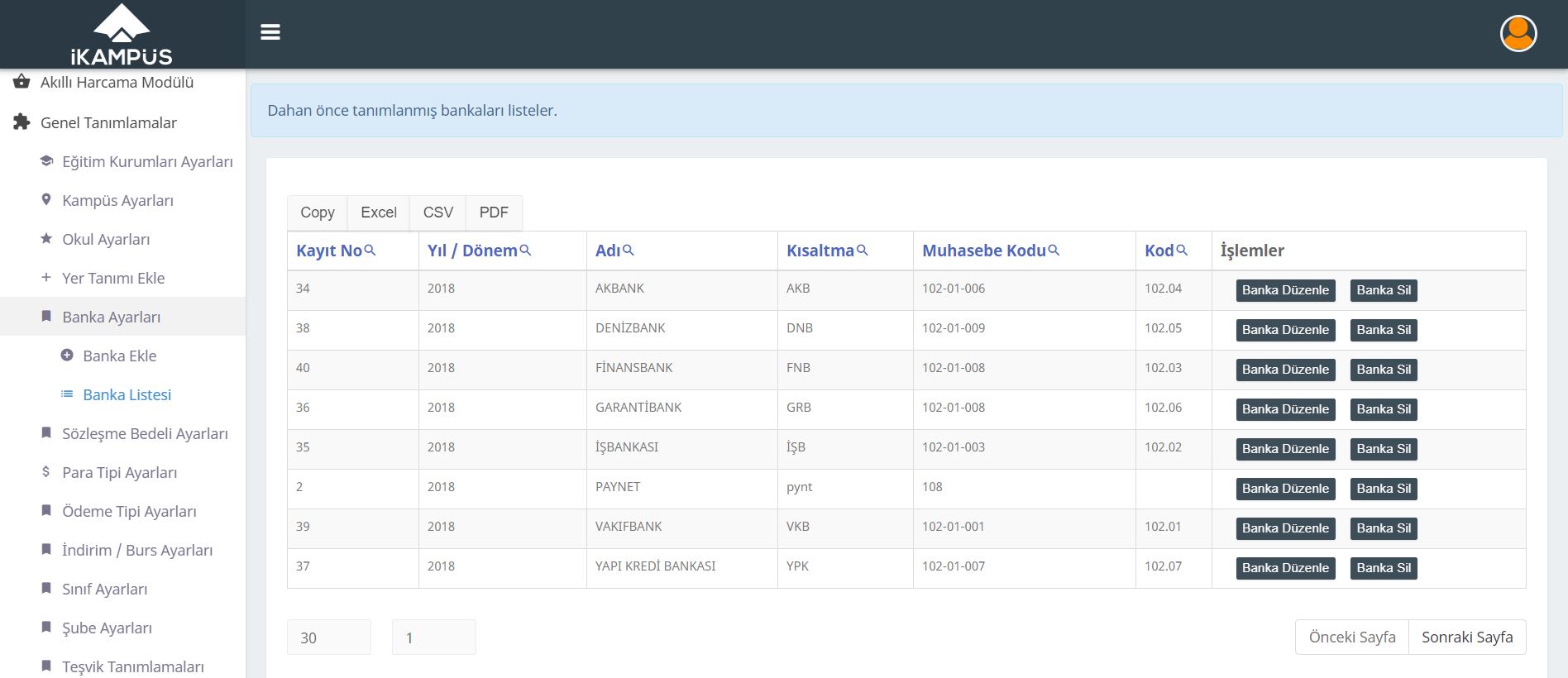This screenshot has height=678, width=1568.
Task: Click the list icon beside Banka Listesi
Action: tap(67, 394)
